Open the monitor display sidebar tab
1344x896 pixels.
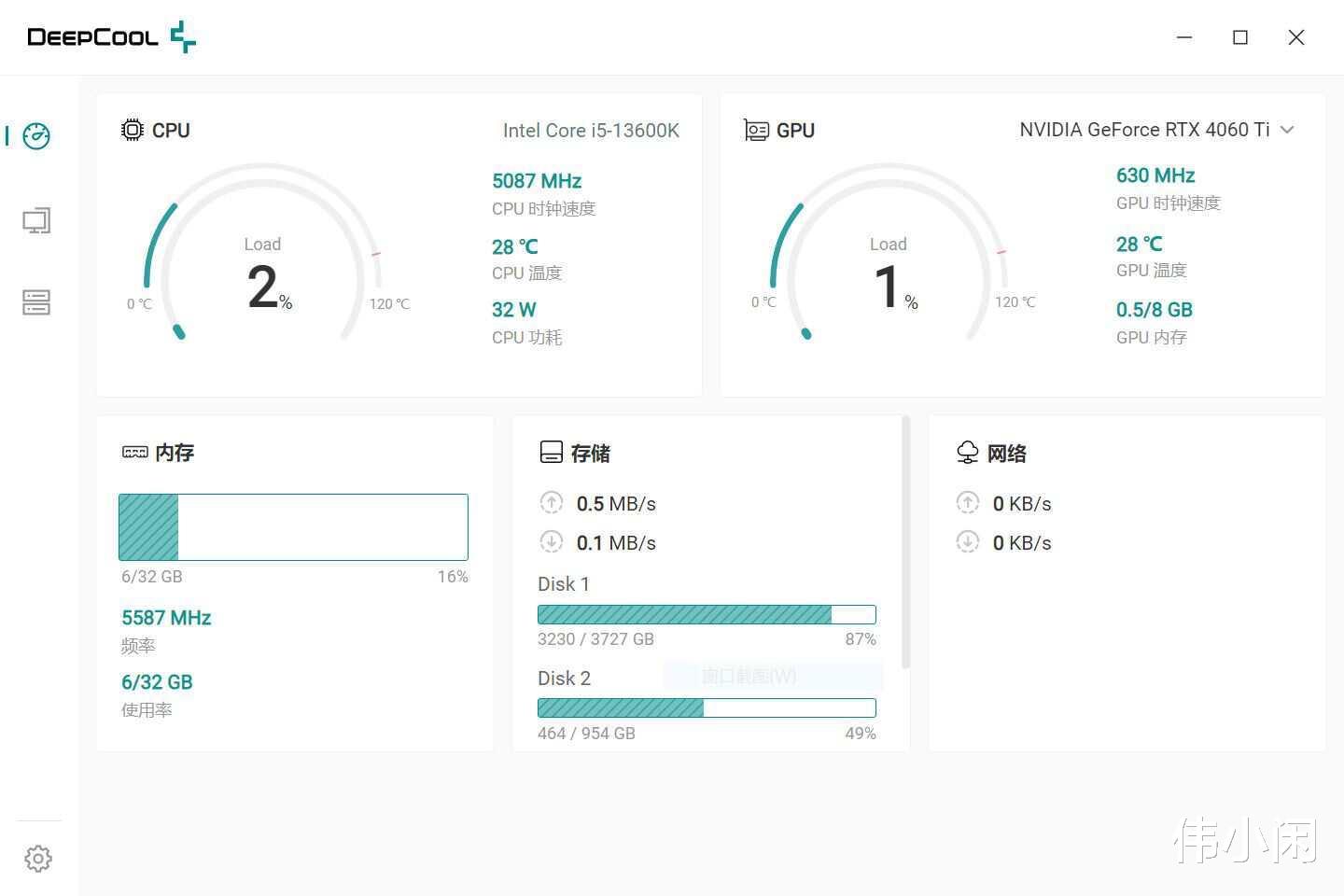pyautogui.click(x=36, y=220)
